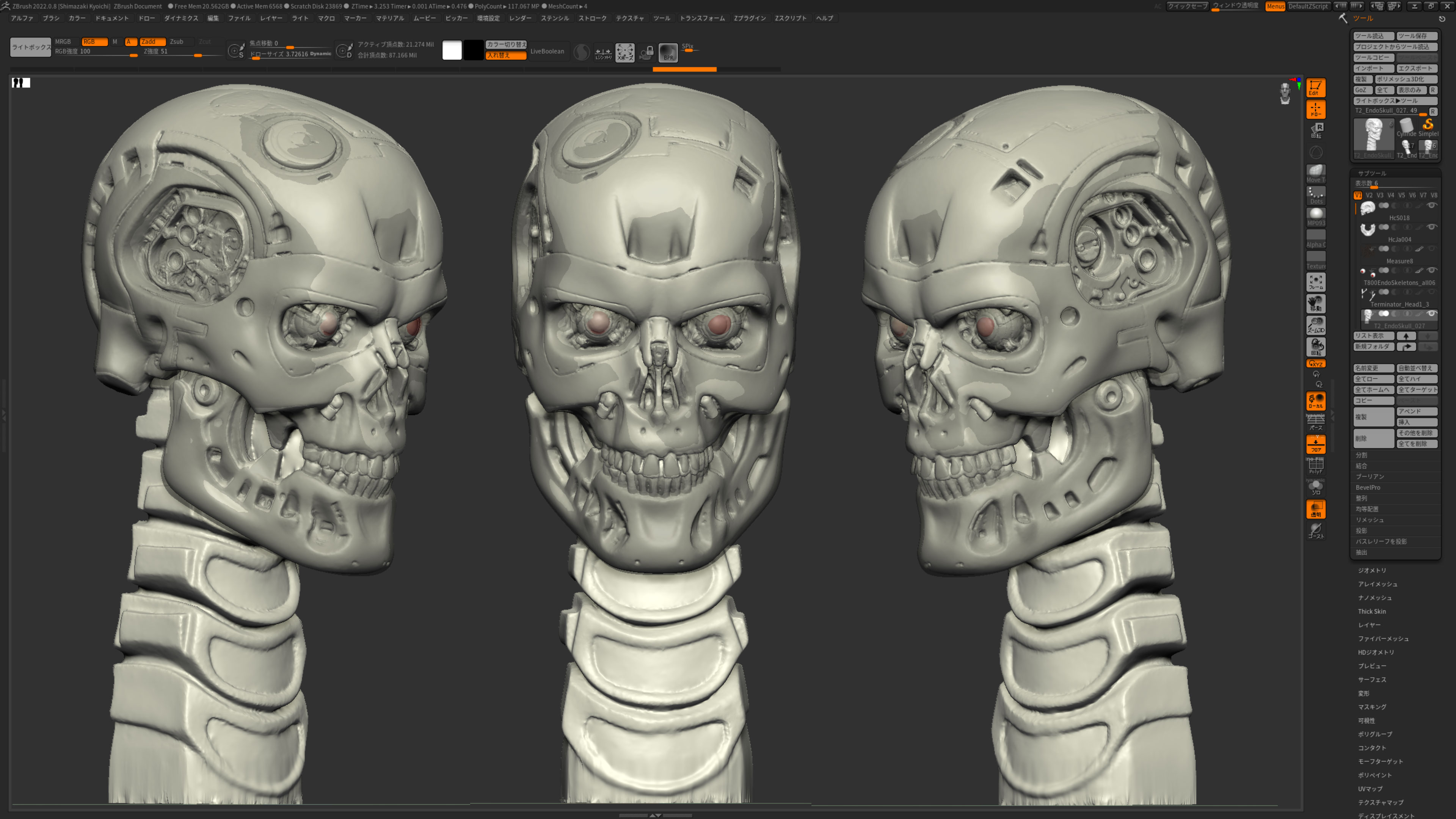The width and height of the screenshot is (1456, 819).
Task: Click the Append (アペンド) button
Action: (1417, 411)
